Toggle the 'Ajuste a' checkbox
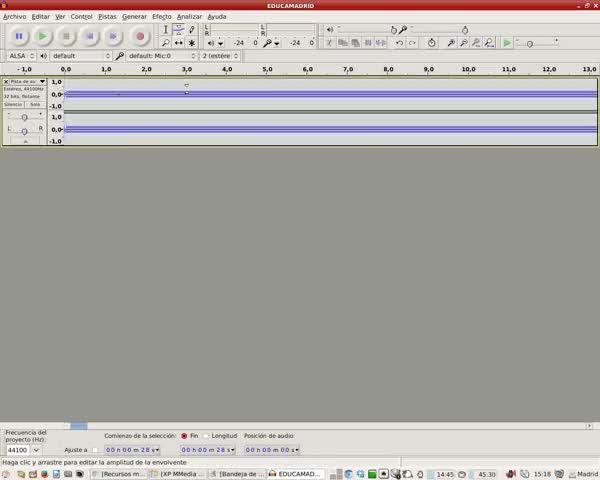Viewport: 600px width, 480px height. pyautogui.click(x=95, y=450)
